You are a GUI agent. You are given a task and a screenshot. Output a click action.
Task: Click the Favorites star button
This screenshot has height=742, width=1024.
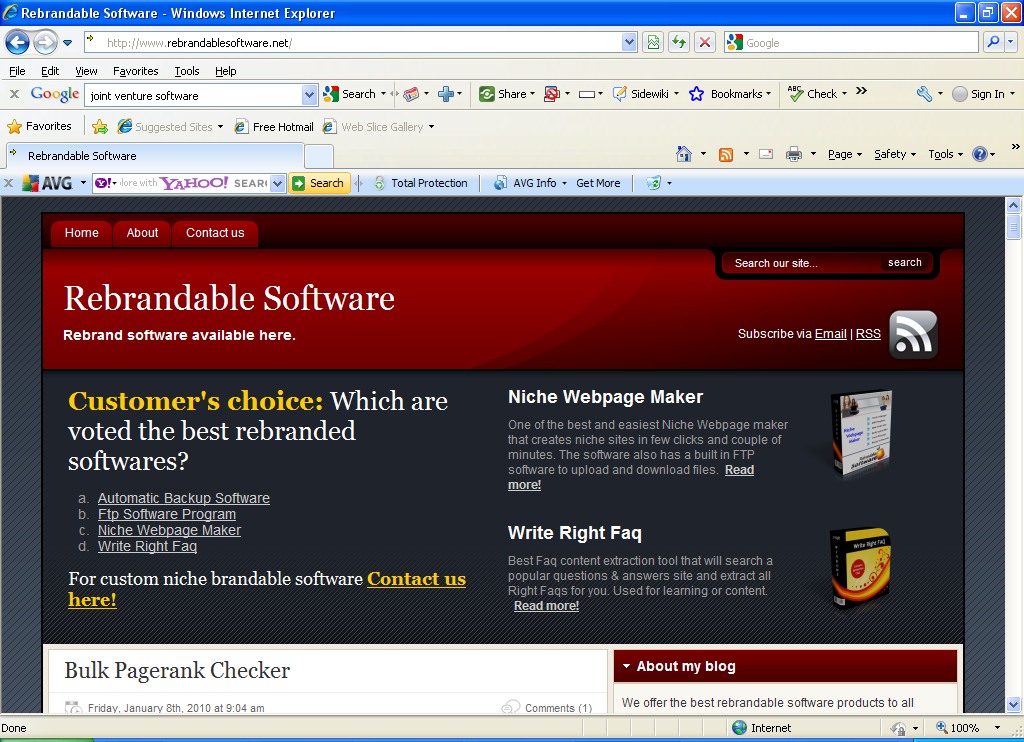(x=39, y=126)
